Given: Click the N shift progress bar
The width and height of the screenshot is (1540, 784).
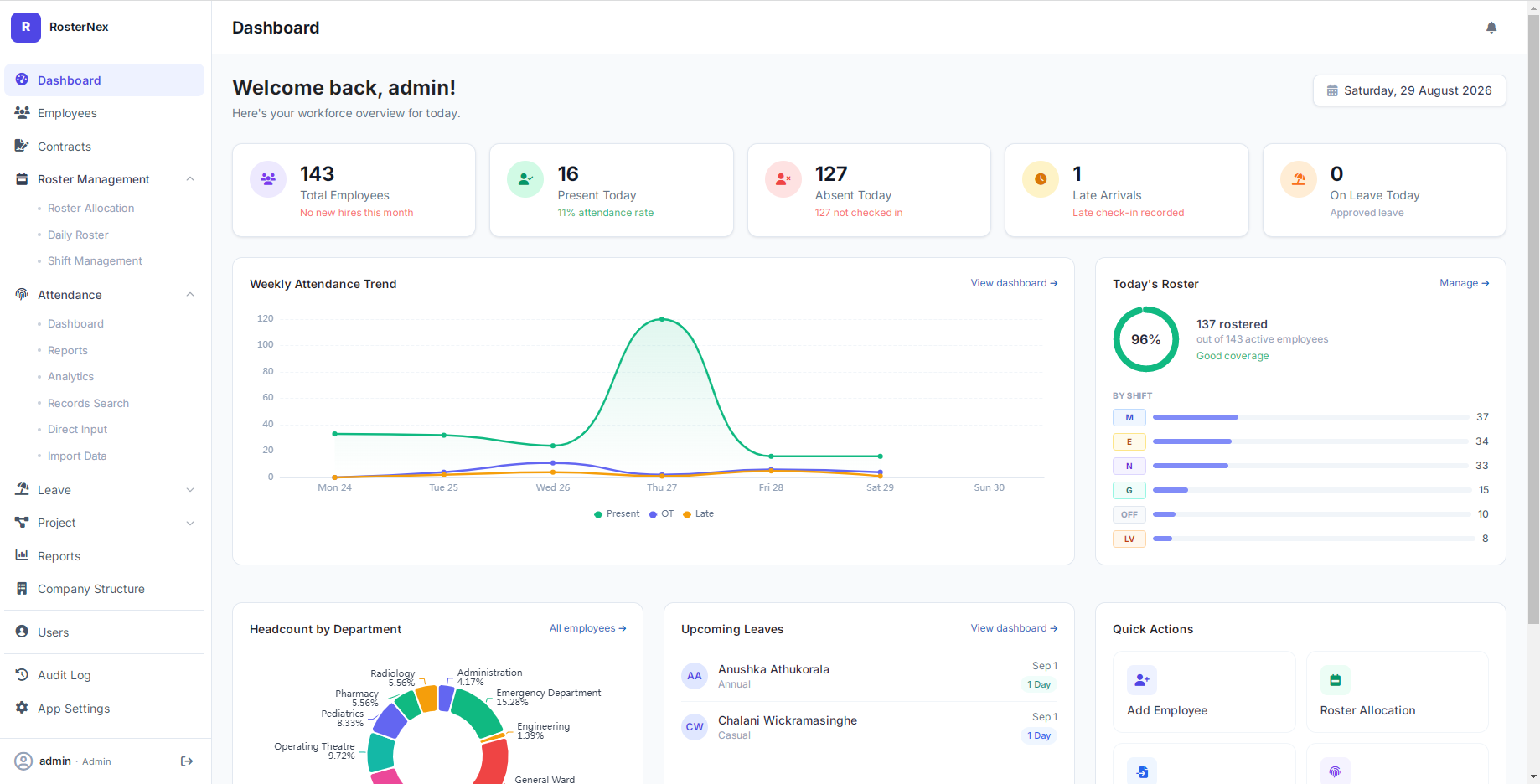Looking at the screenshot, I should pos(1312,466).
